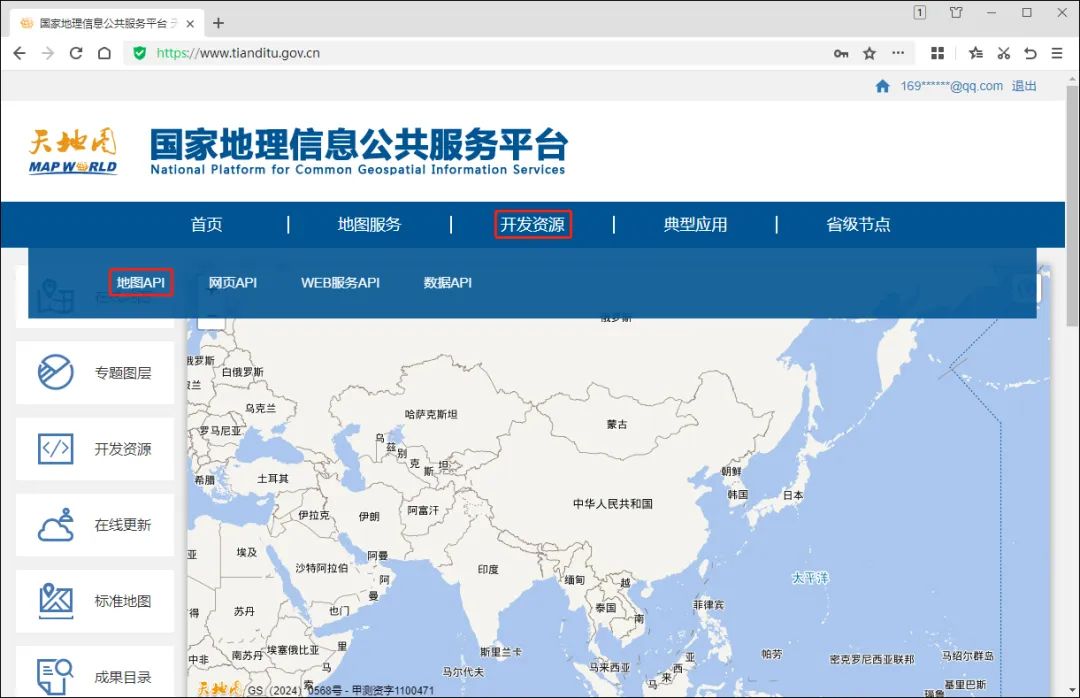This screenshot has height=698, width=1080.
Task: Click the page vertical scrollbar thumb
Action: 1072,205
